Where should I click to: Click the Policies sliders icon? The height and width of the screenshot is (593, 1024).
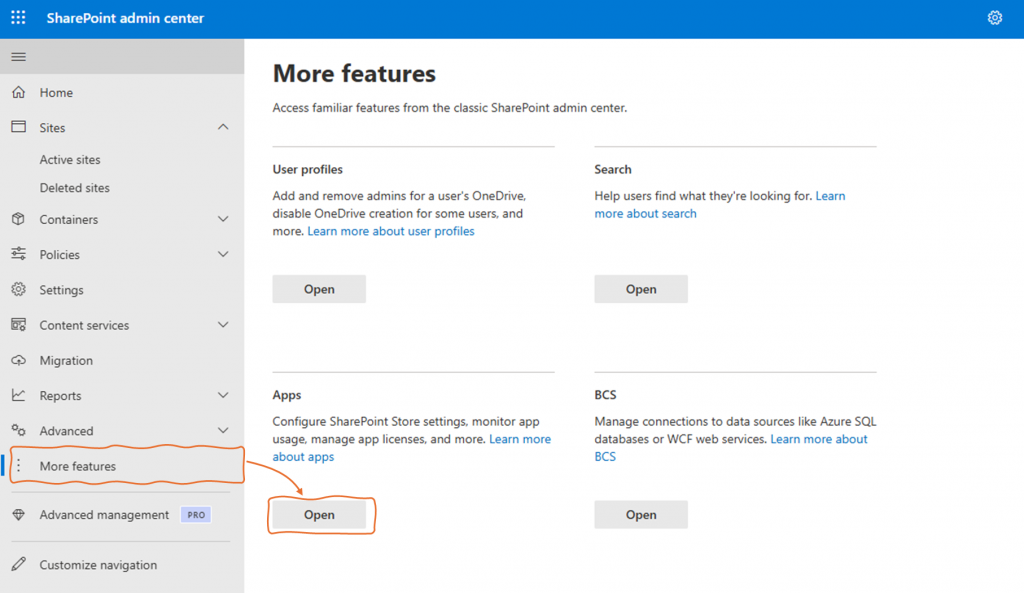18,255
